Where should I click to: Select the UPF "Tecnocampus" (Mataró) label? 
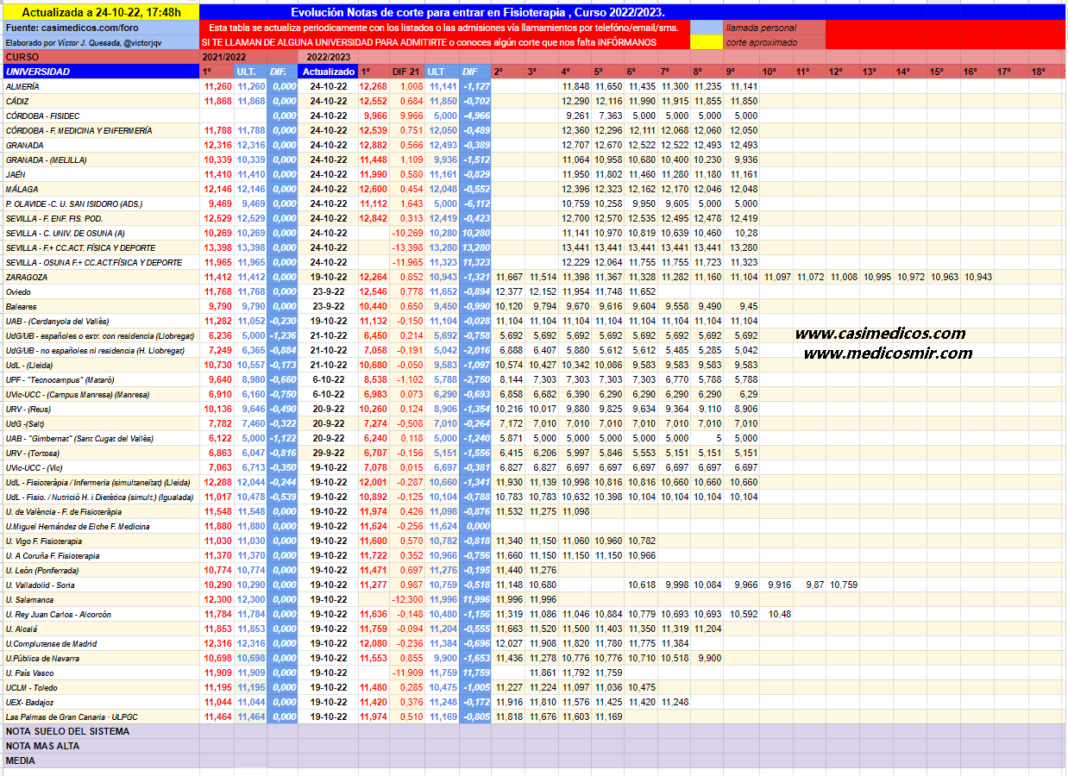59,380
